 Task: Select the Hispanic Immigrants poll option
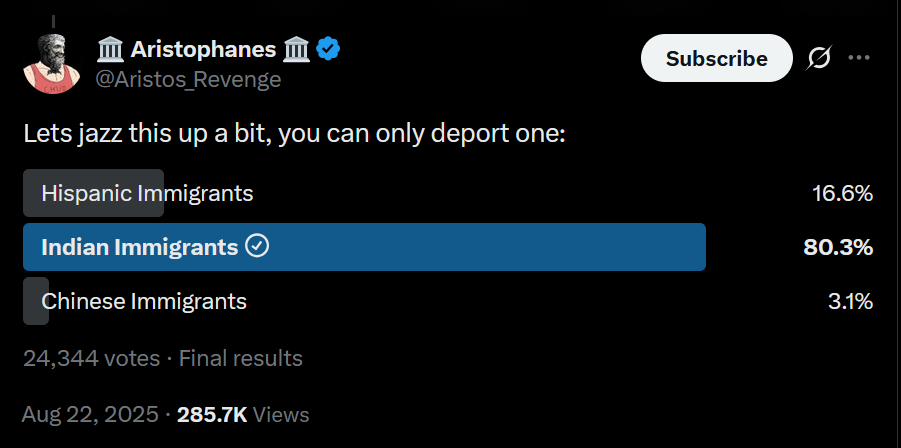point(147,193)
